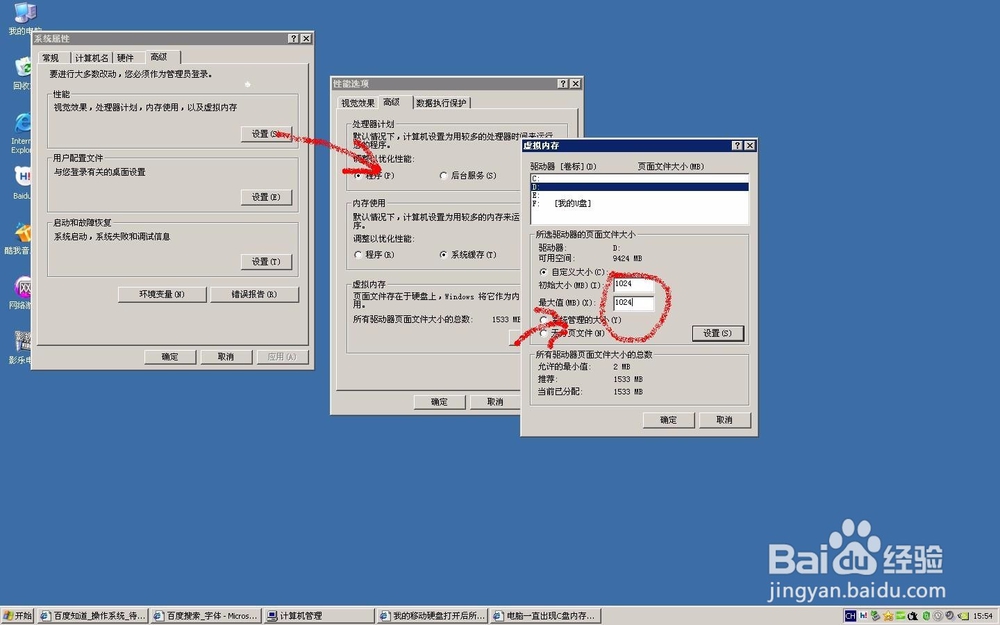Click the 15:54 system clock

pyautogui.click(x=983, y=616)
